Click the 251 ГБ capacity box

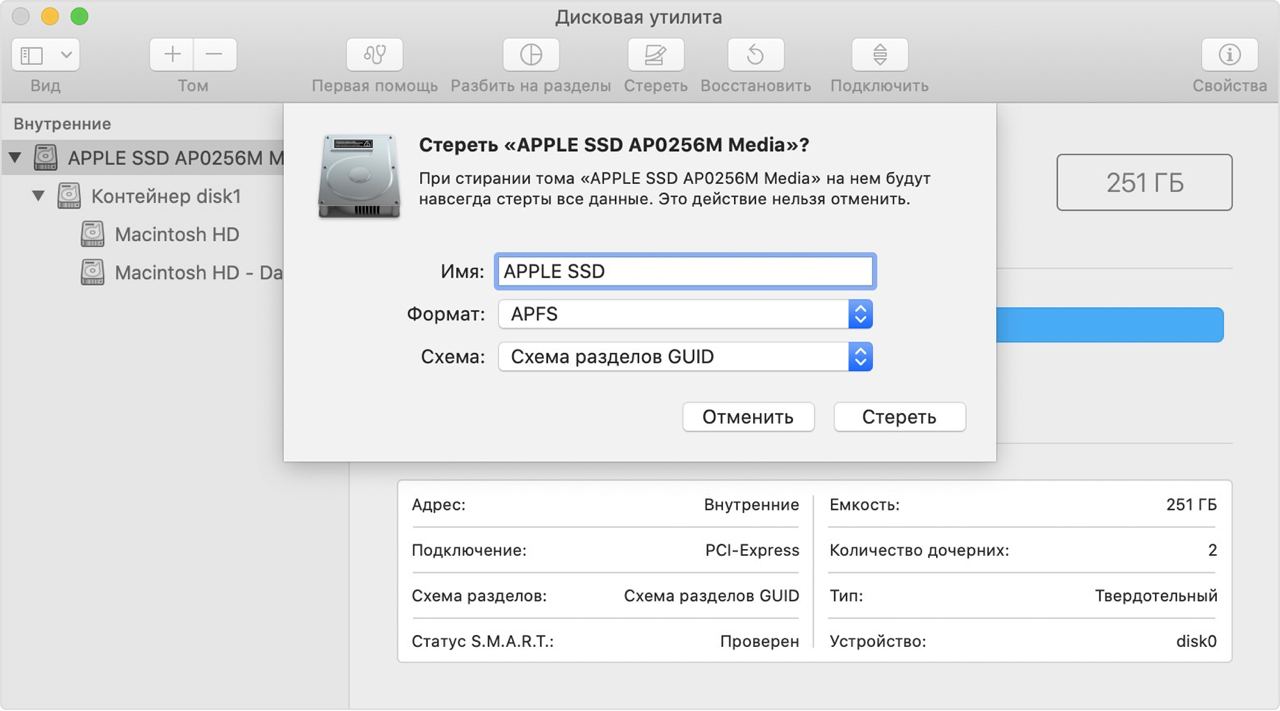(x=1145, y=182)
